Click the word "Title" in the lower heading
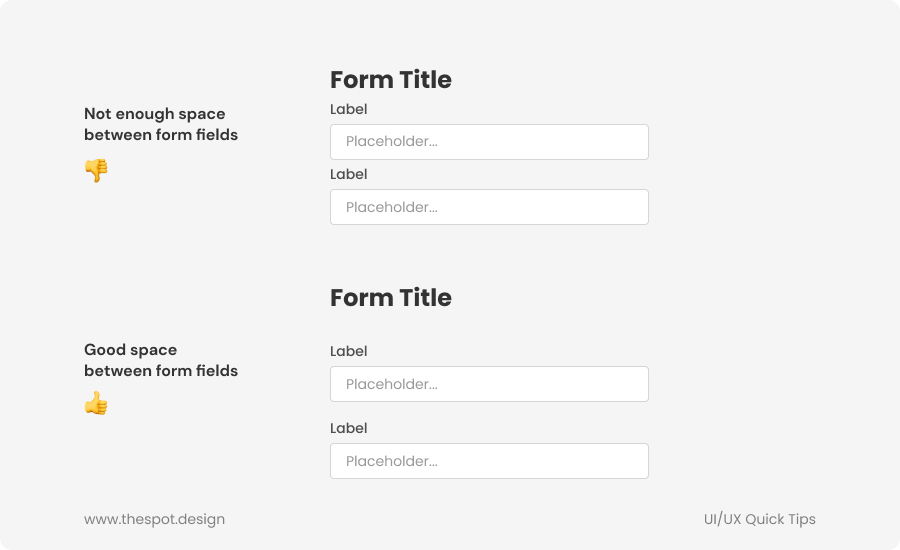 click(x=425, y=298)
